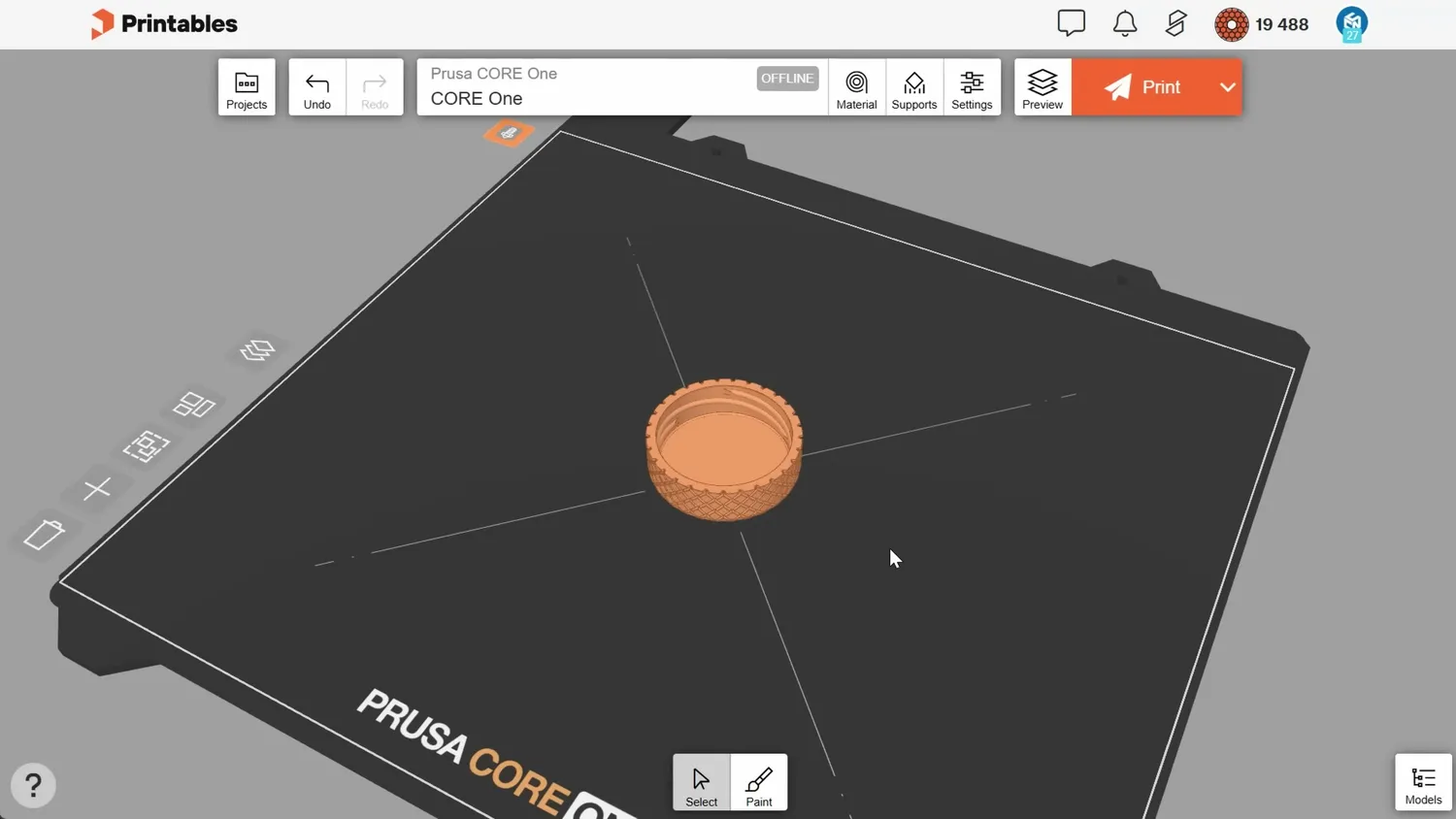1456x819 pixels.
Task: Click the OFFLINE status badge
Action: coord(787,79)
